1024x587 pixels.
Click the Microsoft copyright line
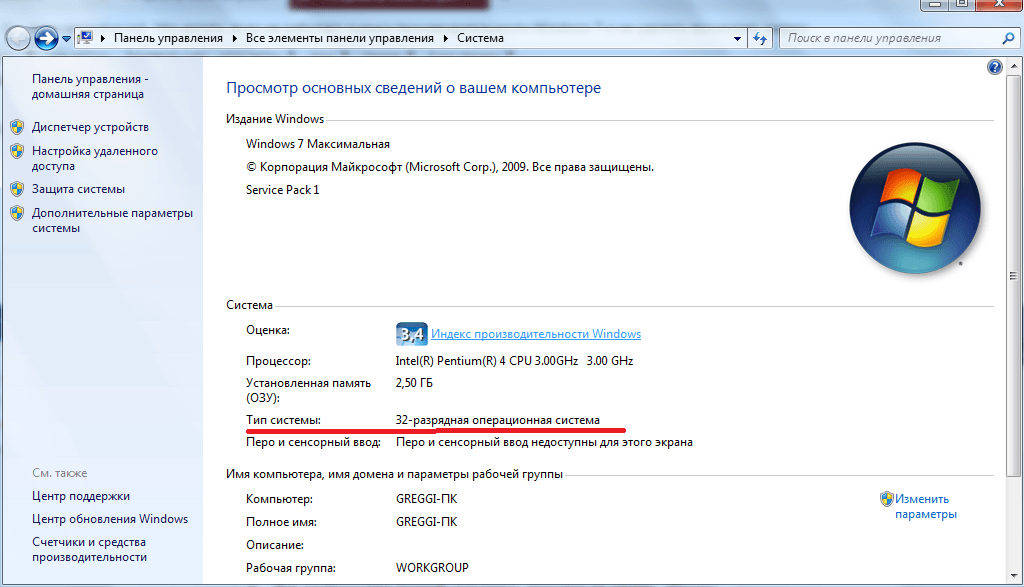click(449, 167)
